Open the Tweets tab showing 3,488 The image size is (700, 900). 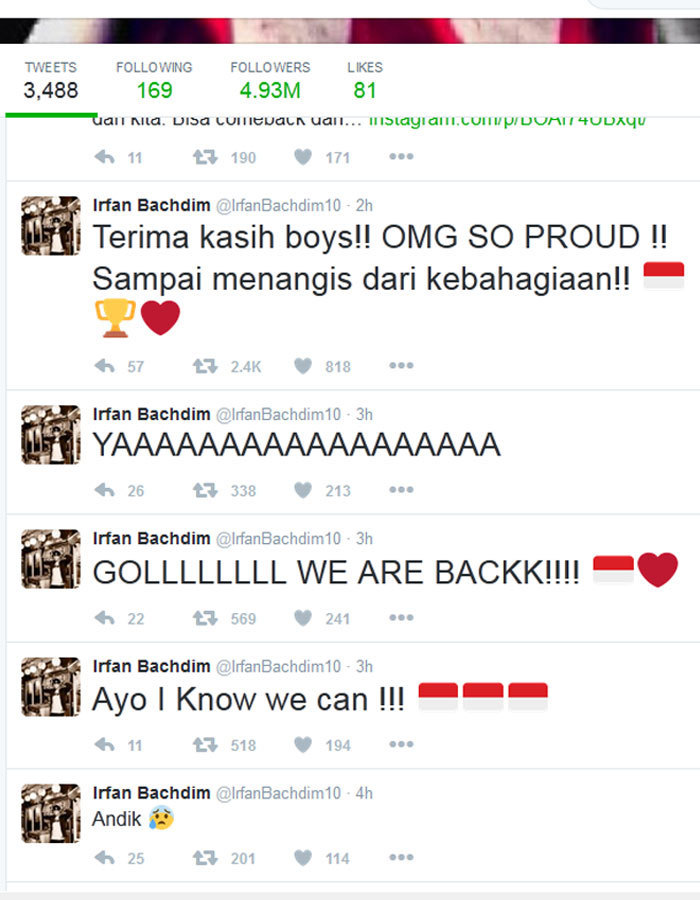tap(50, 80)
